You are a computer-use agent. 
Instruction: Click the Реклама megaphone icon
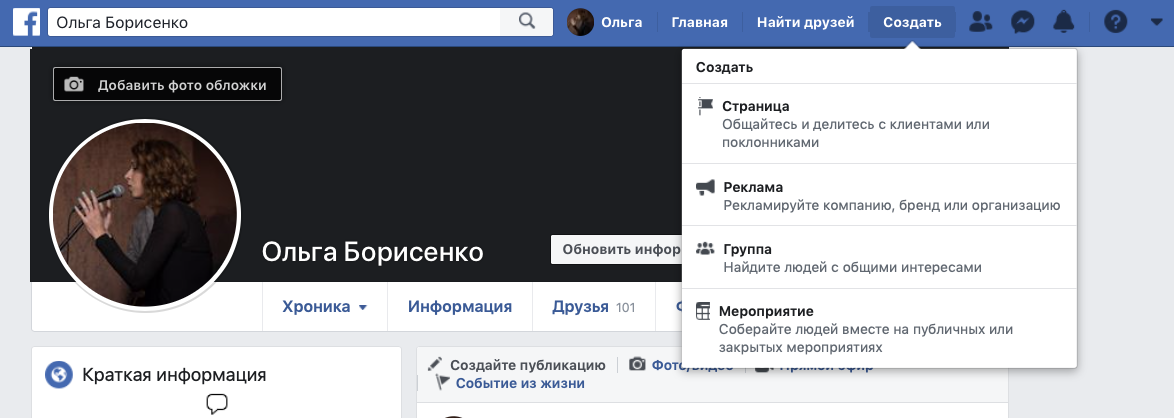click(705, 187)
